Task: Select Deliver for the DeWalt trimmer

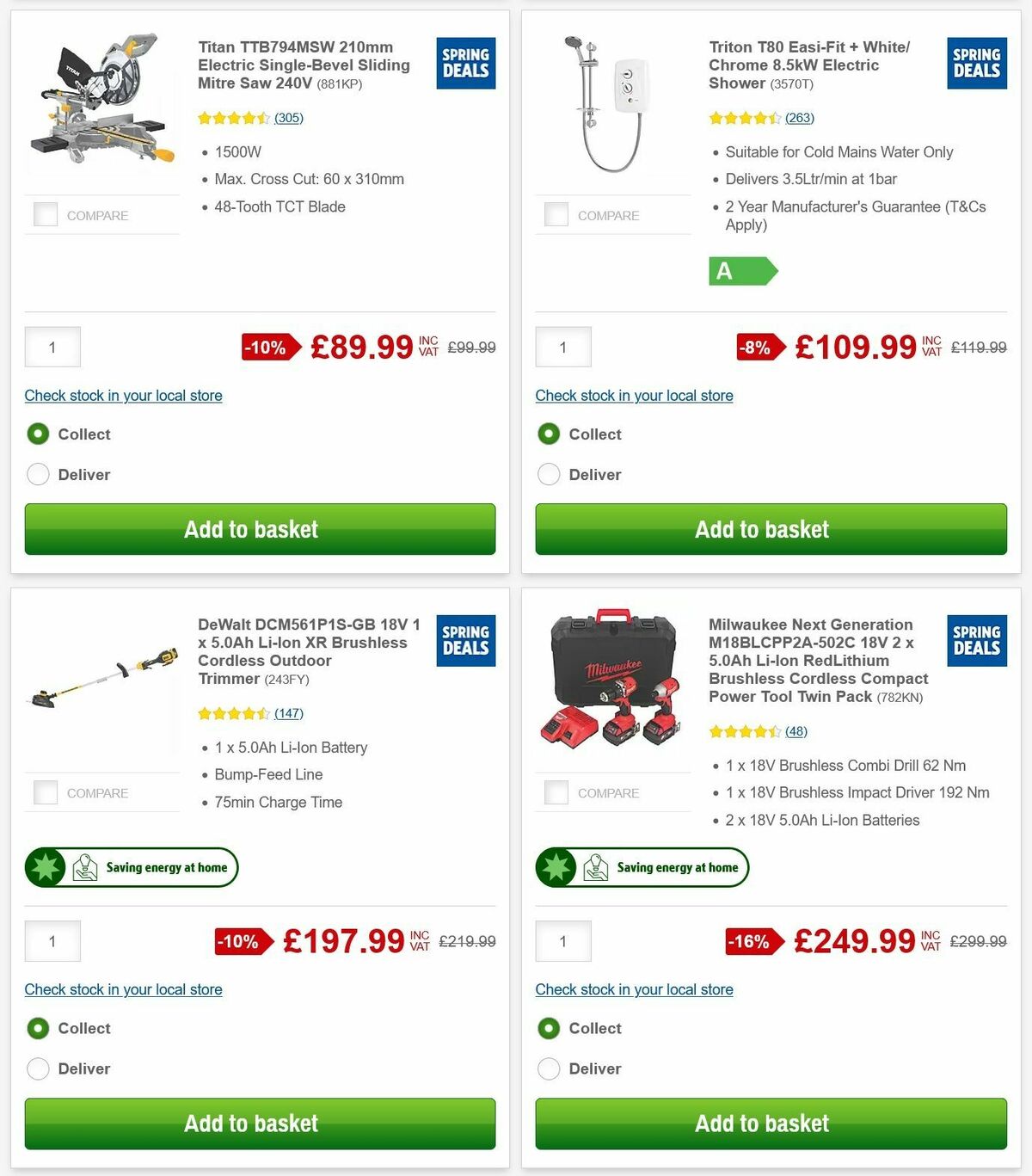Action: (x=38, y=1068)
